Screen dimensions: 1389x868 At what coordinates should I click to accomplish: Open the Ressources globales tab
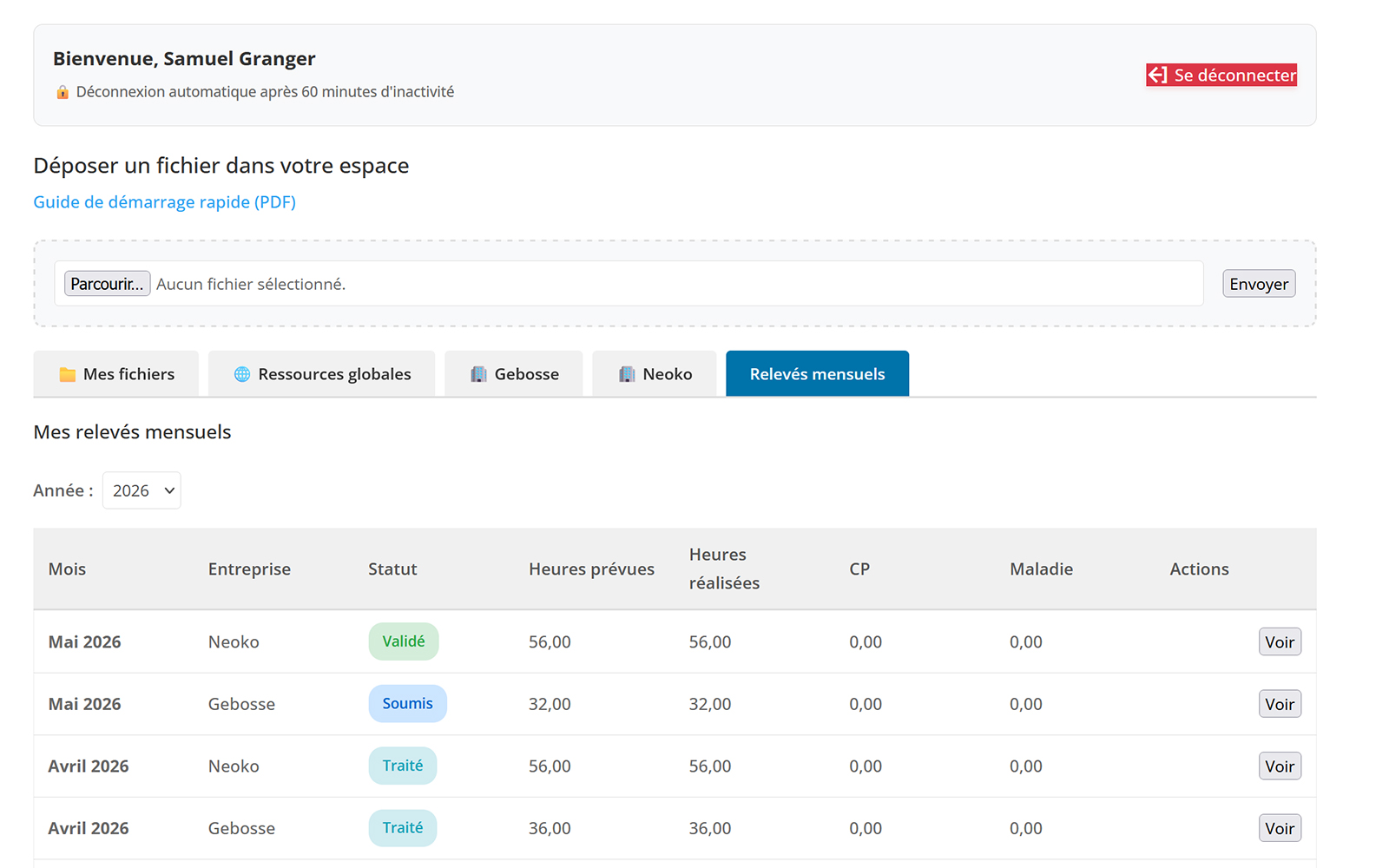tap(322, 374)
